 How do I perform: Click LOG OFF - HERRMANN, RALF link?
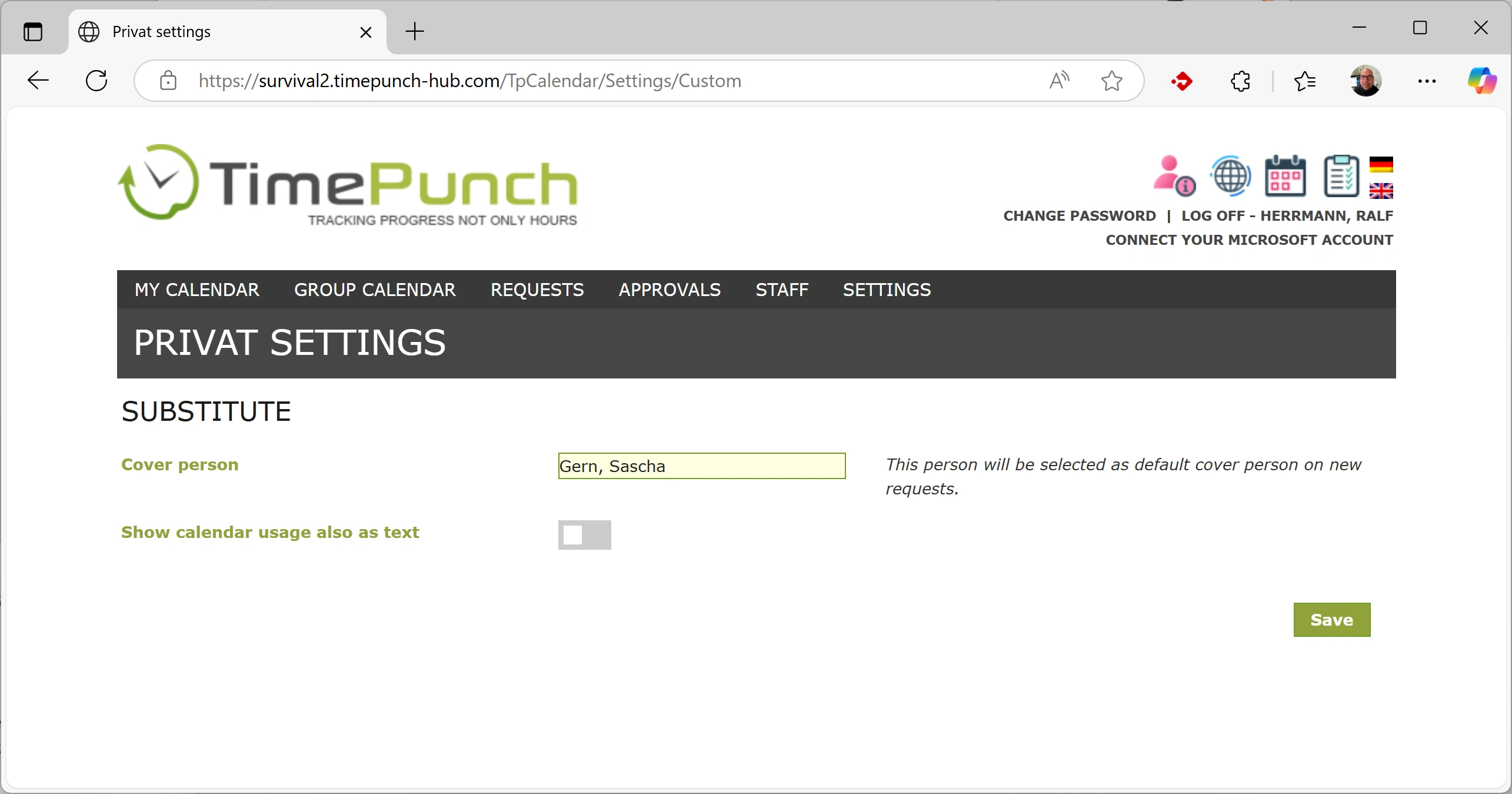(1287, 216)
